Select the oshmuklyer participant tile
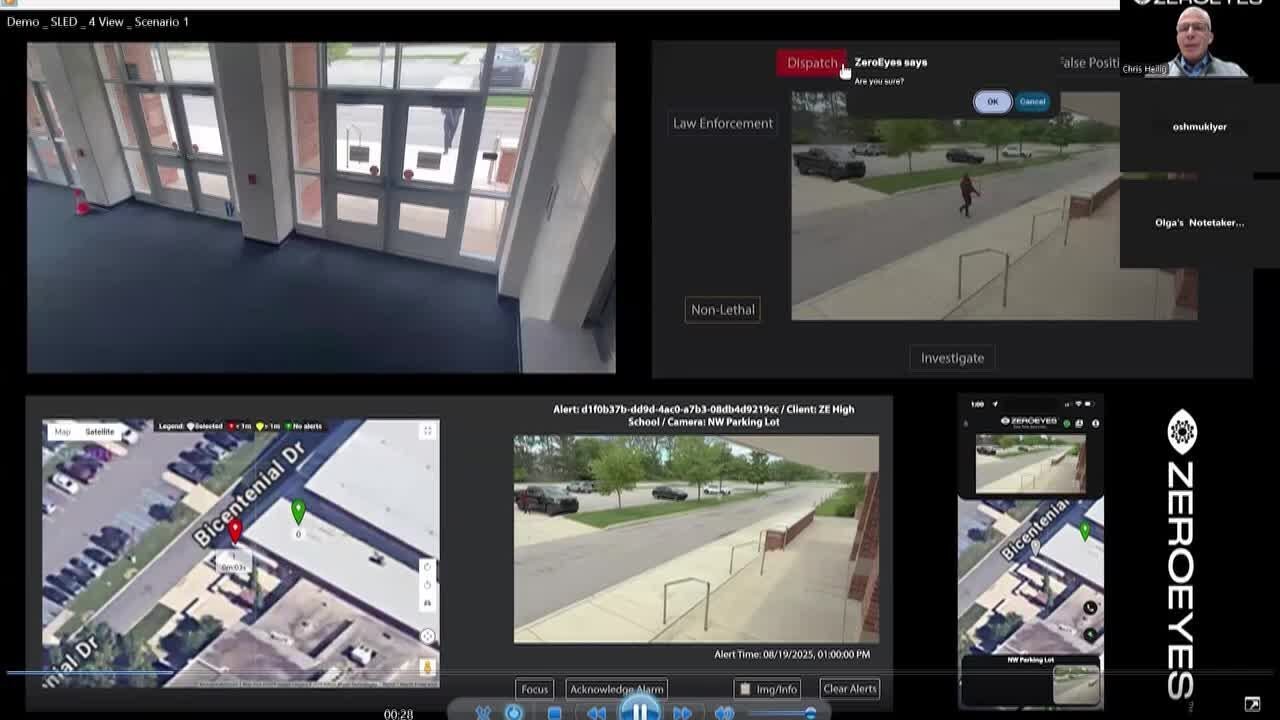1280x720 pixels. 1199,127
